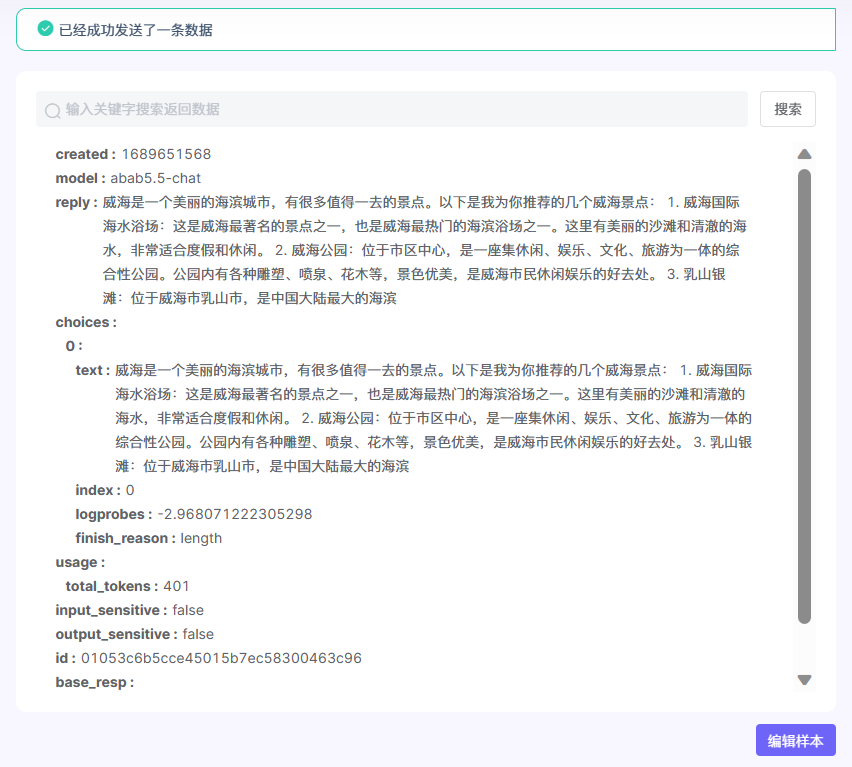Image resolution: width=852 pixels, height=767 pixels.
Task: Click the green success checkmark icon
Action: 45,29
